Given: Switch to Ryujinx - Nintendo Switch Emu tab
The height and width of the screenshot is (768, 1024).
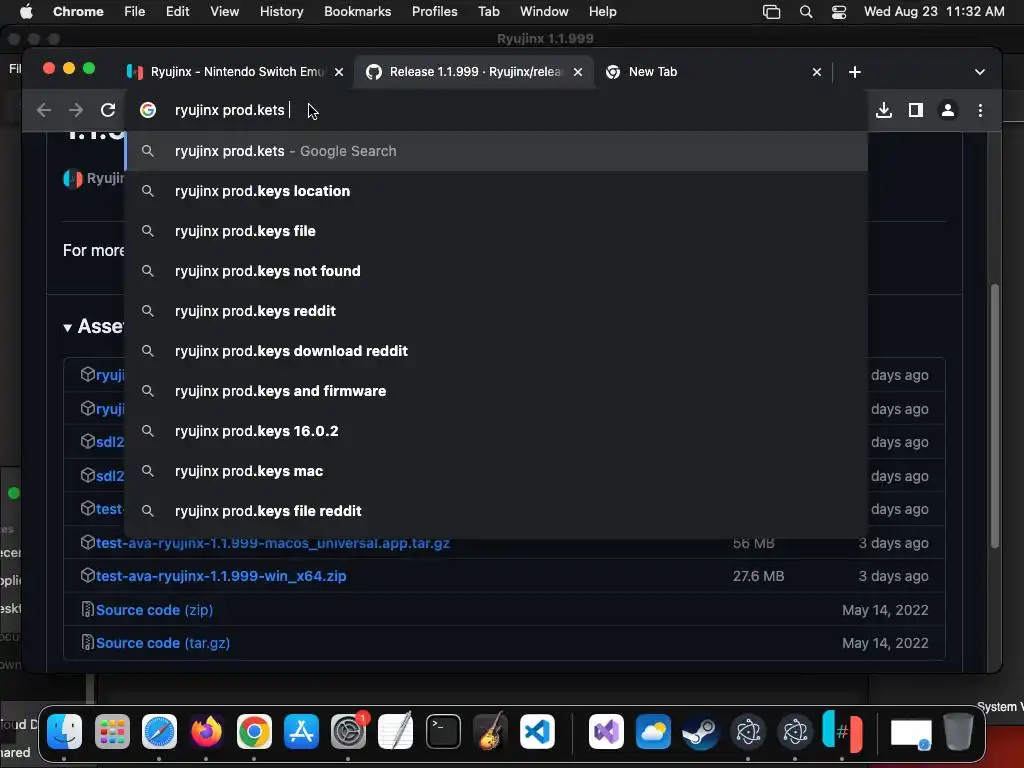Looking at the screenshot, I should pyautogui.click(x=236, y=72).
